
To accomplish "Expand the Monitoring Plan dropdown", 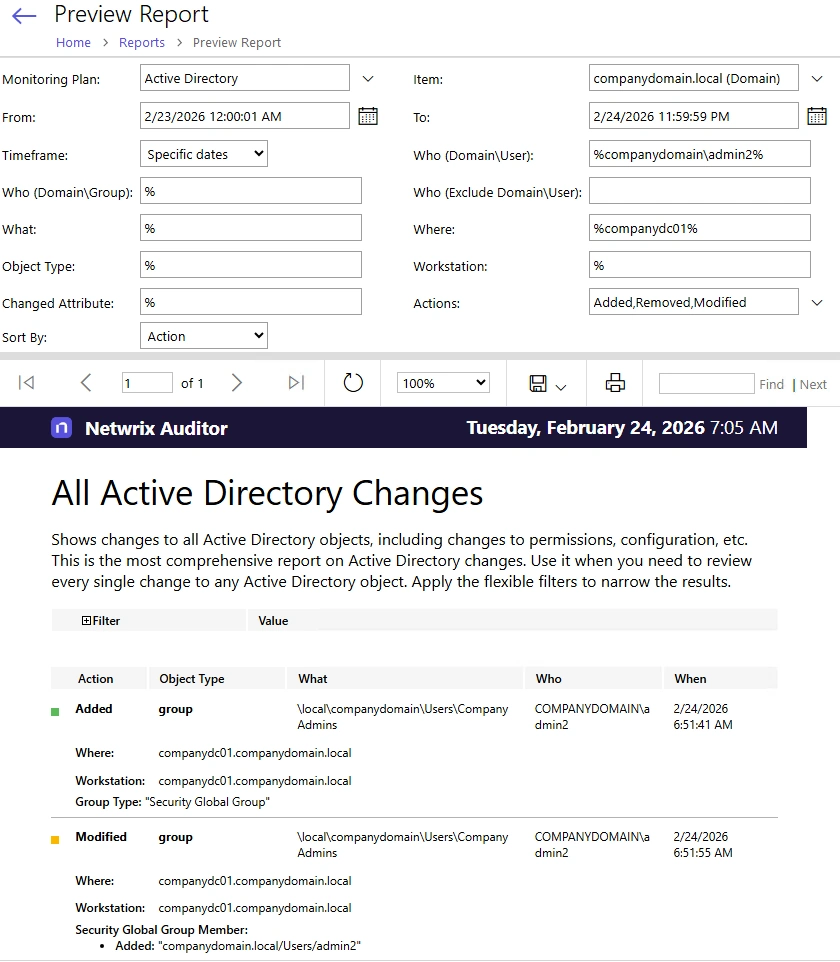I will [x=367, y=78].
